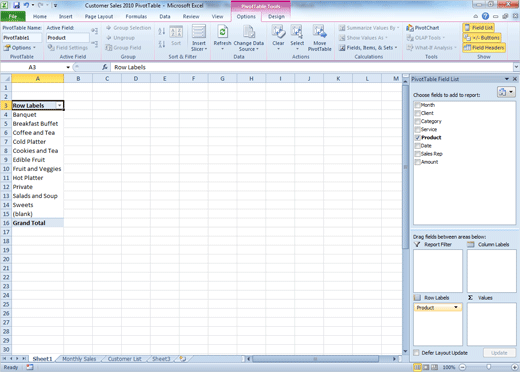The width and height of the screenshot is (520, 372).
Task: Click the Undo icon in quick access toolbar
Action: [x=26, y=5]
